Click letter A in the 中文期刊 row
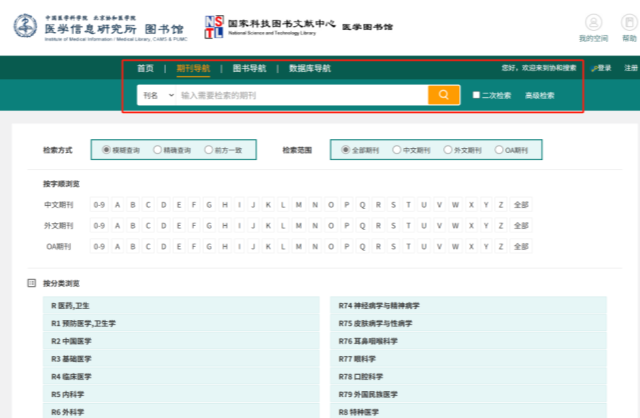Image resolution: width=640 pixels, height=418 pixels. point(118,204)
